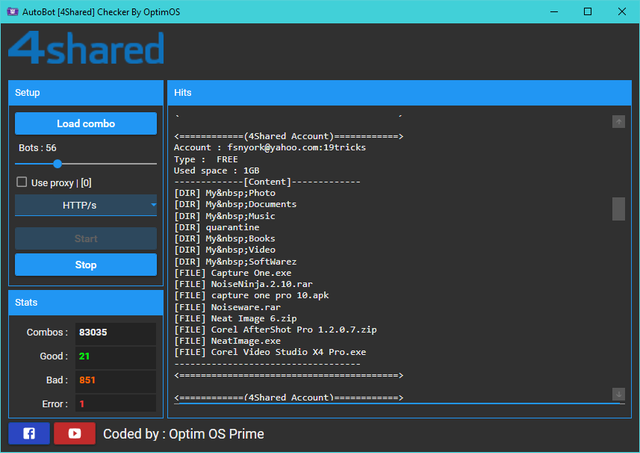This screenshot has height=453, width=640.
Task: Click the Hits scrollbar thumb
Action: (618, 209)
